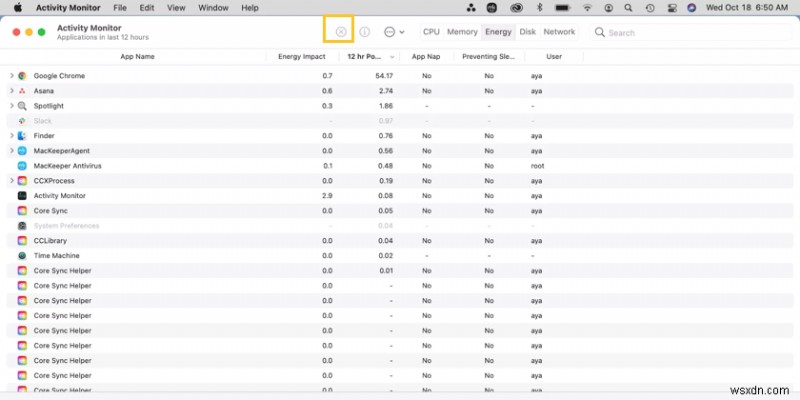Click the Stop process (X) toolbar icon
The width and height of the screenshot is (800, 400).
pos(341,32)
